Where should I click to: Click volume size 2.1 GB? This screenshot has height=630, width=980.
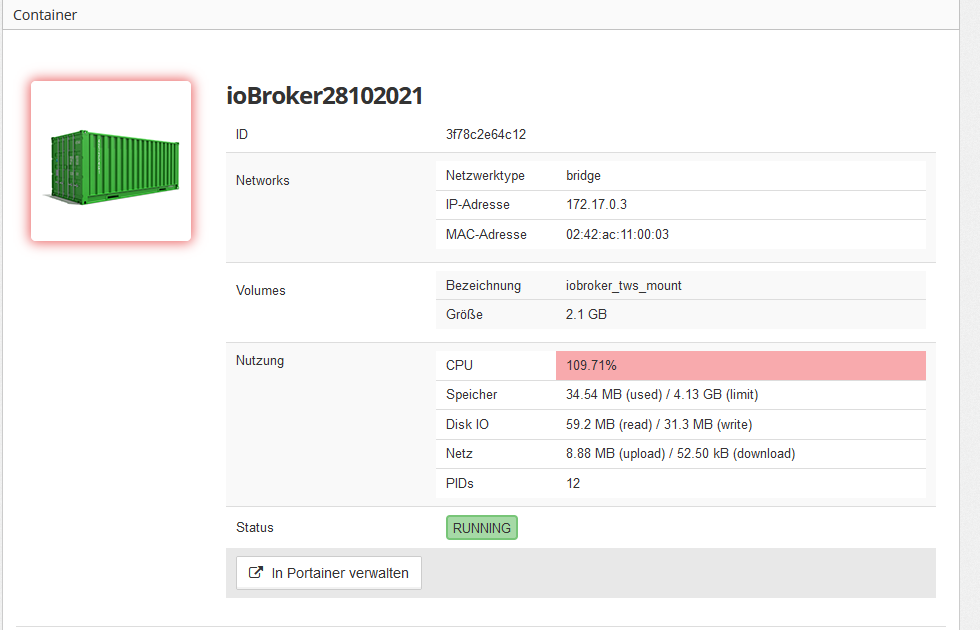[586, 314]
